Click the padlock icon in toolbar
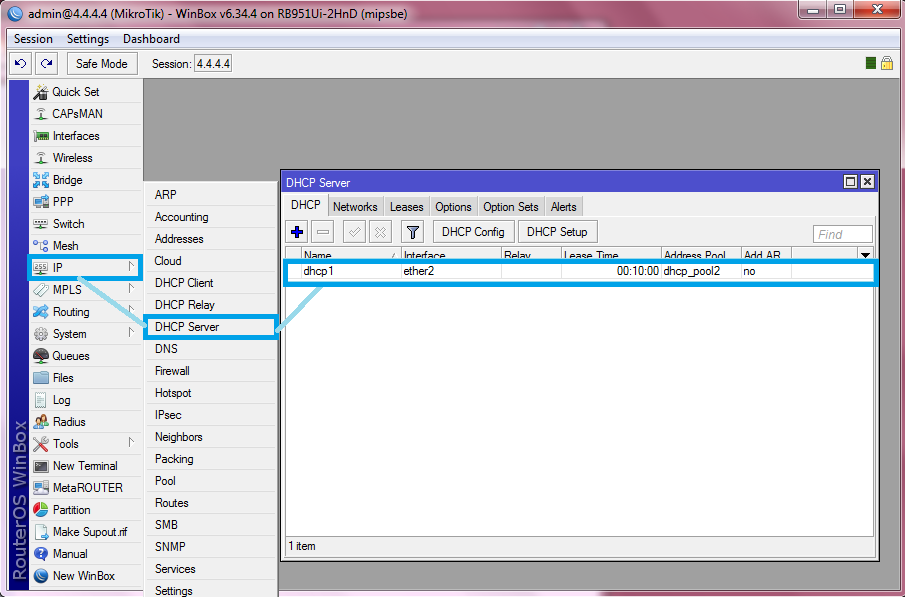Image resolution: width=905 pixels, height=597 pixels. tap(887, 63)
